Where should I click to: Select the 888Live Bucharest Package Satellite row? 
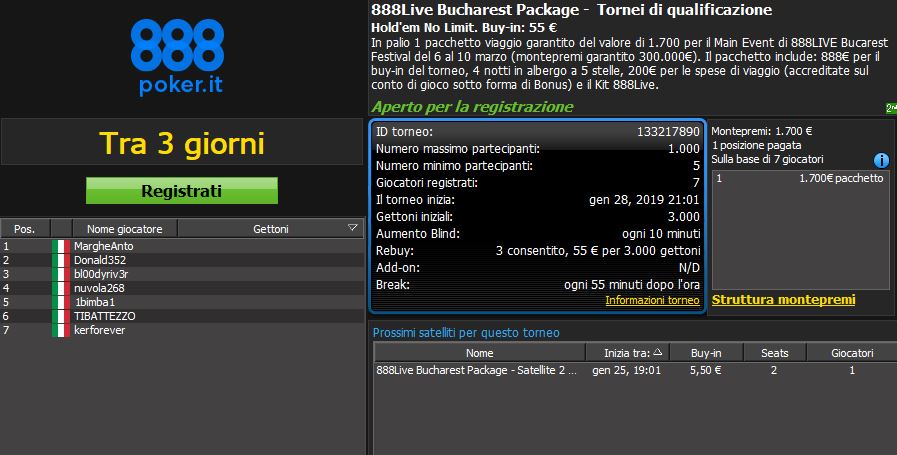click(635, 370)
